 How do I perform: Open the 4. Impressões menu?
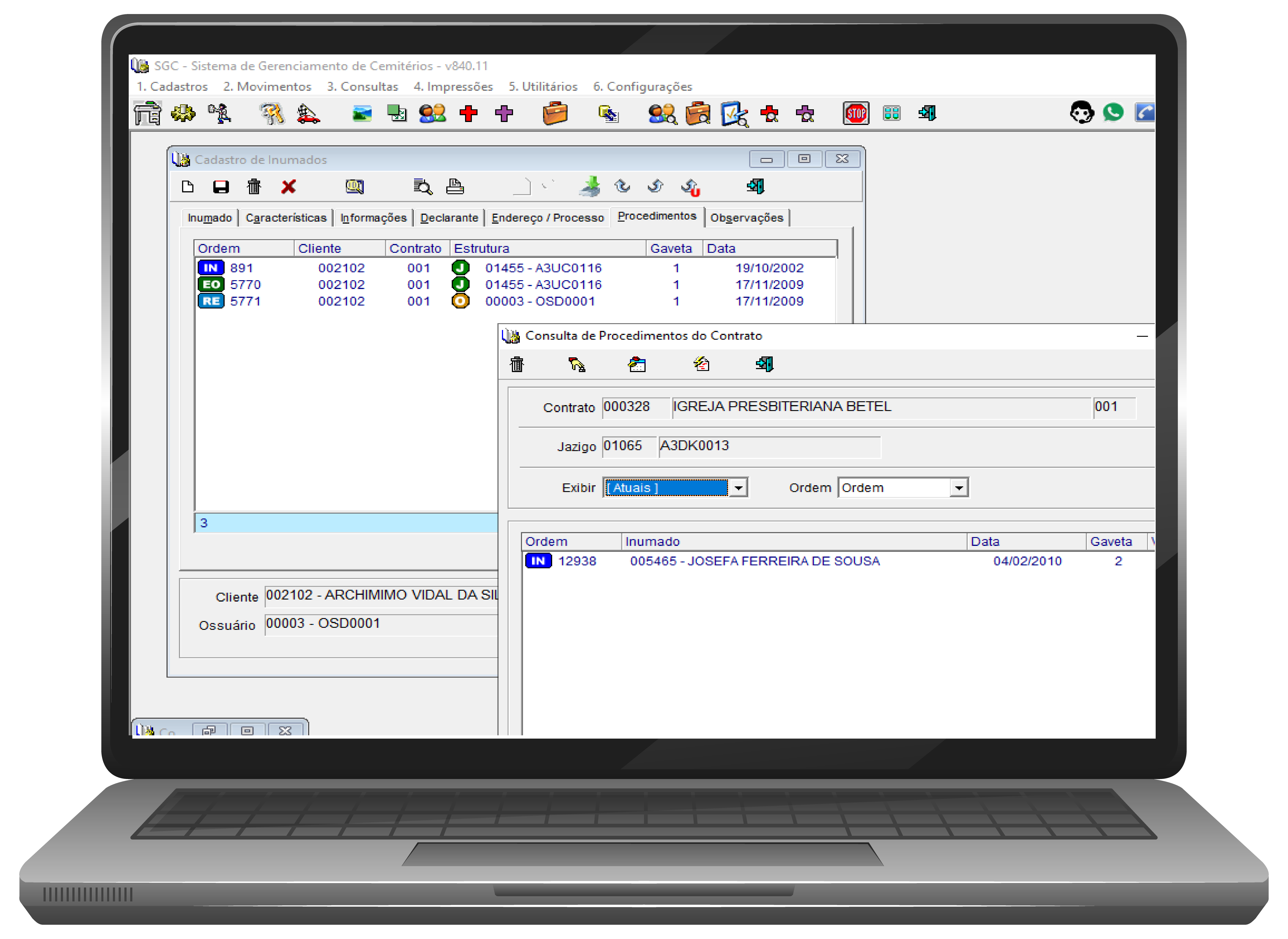(453, 86)
